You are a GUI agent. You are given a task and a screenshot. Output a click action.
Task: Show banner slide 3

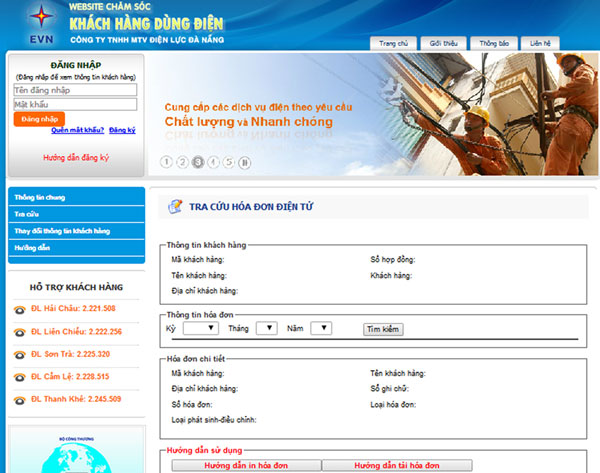[198, 162]
